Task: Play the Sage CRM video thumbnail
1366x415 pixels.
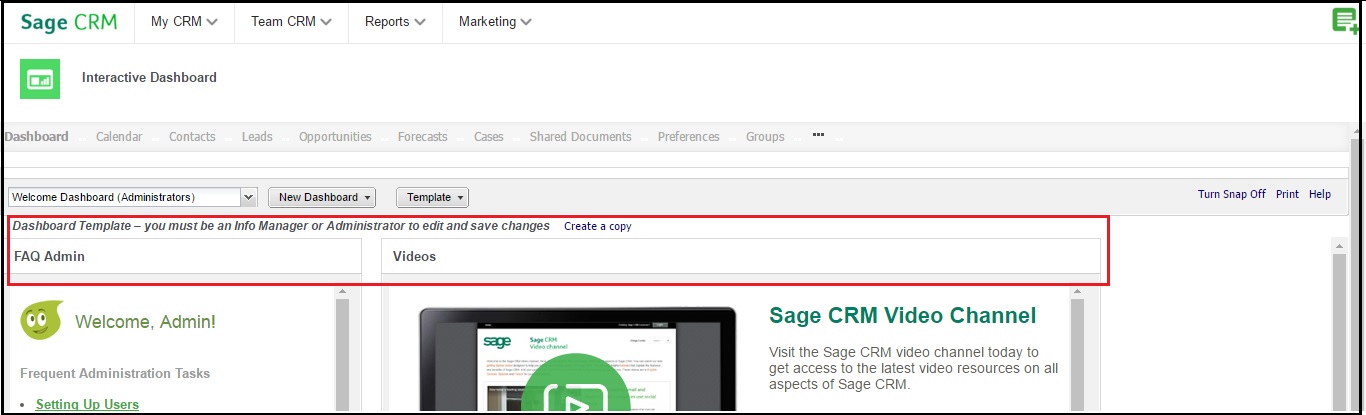Action: (x=574, y=400)
